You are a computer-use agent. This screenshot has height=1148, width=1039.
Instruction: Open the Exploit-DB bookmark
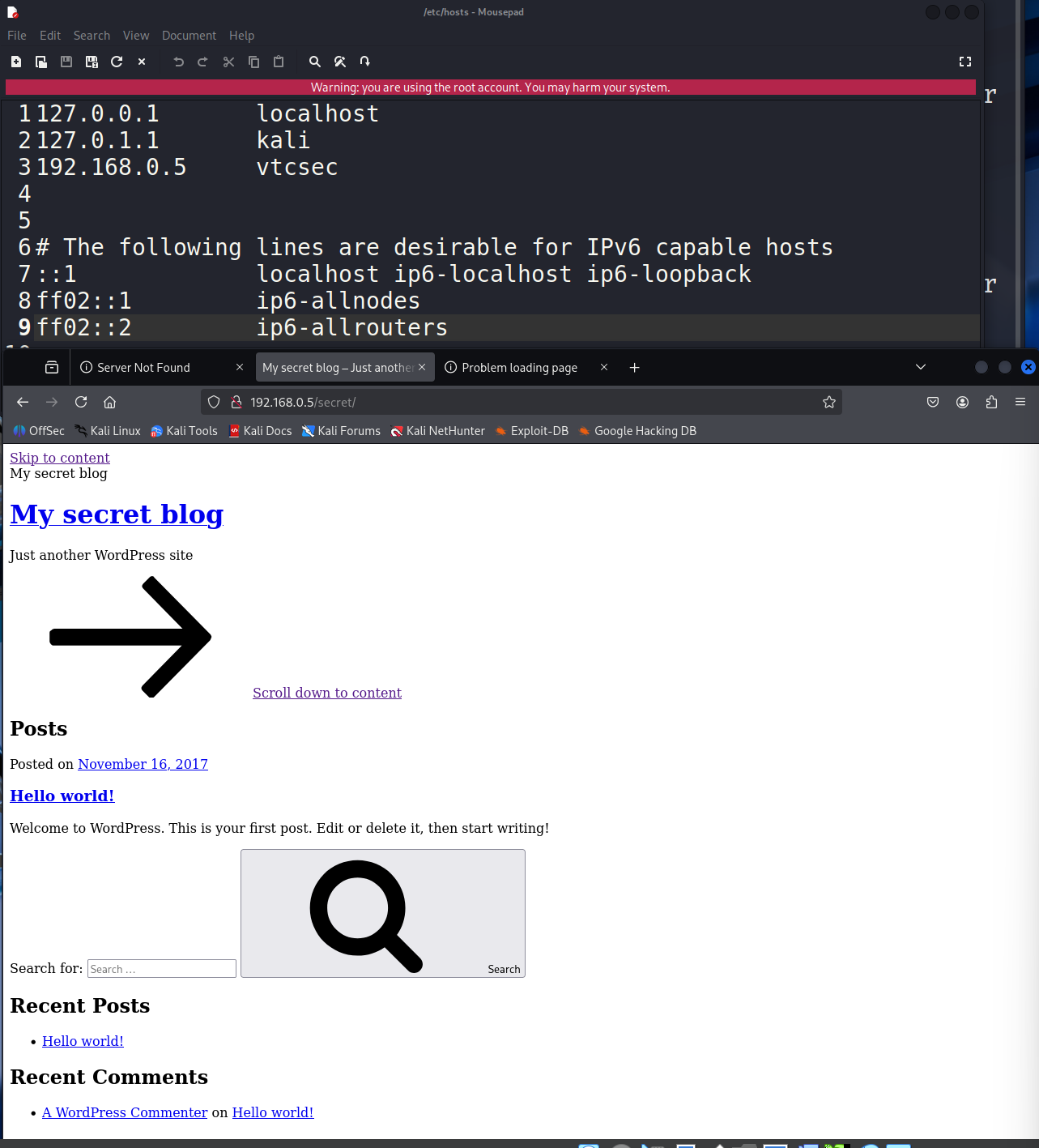[532, 431]
